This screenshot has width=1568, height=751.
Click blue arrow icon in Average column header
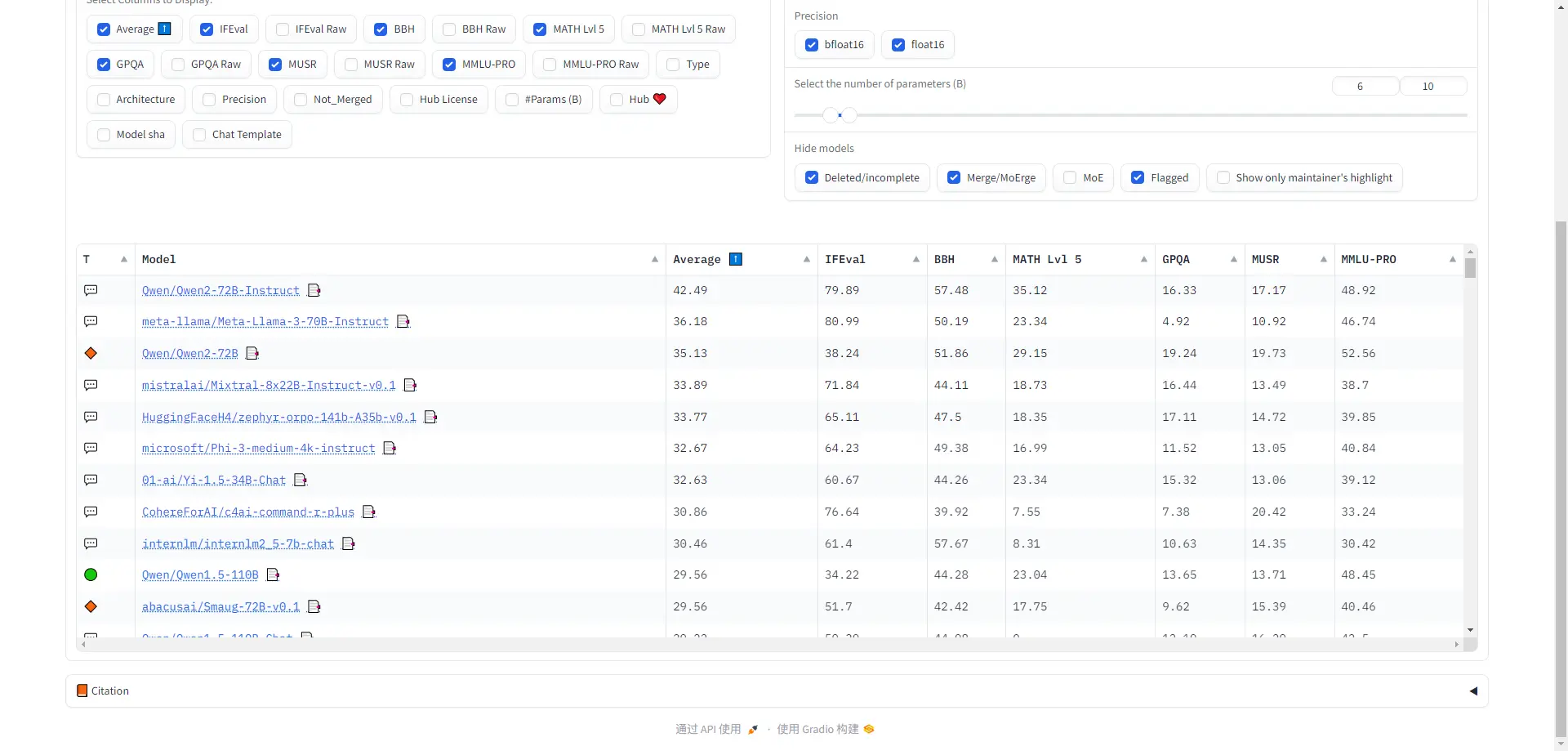tap(736, 259)
